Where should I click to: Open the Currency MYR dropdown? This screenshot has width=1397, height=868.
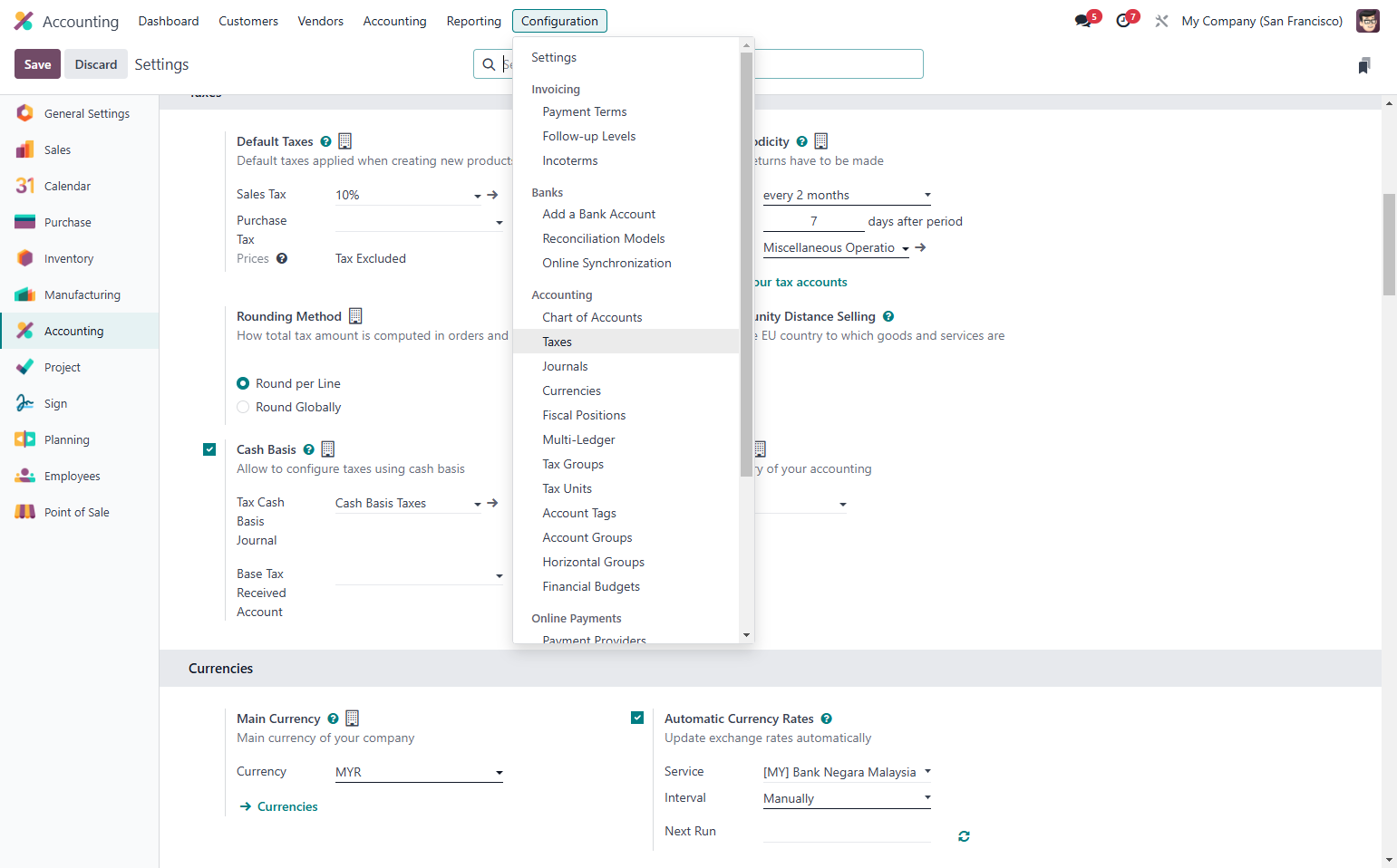coord(419,772)
